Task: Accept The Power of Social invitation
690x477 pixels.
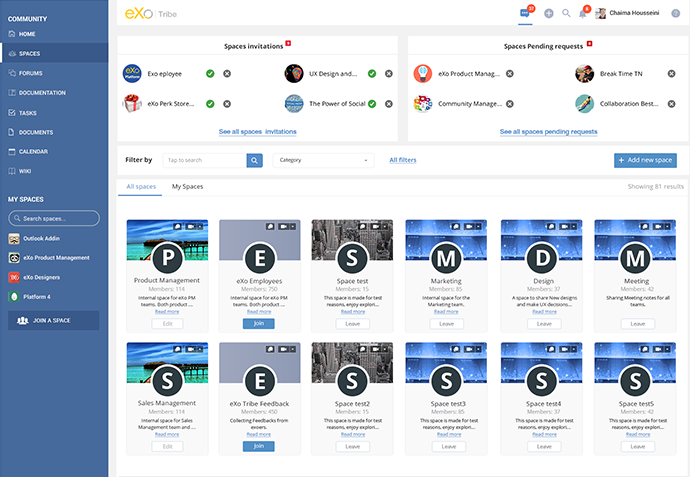Action: 372,104
